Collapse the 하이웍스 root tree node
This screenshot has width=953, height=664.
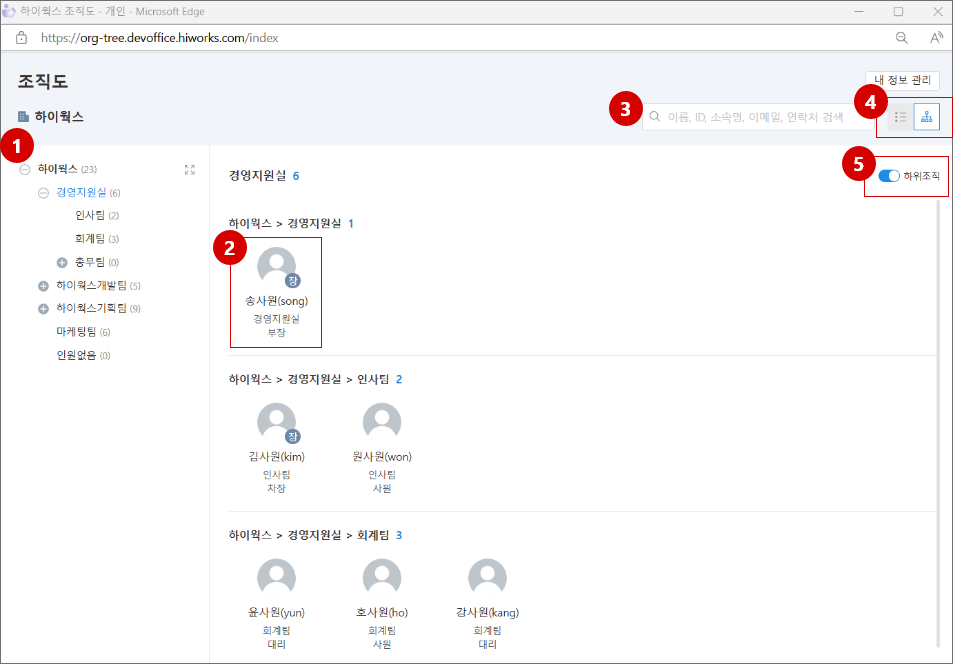point(24,170)
